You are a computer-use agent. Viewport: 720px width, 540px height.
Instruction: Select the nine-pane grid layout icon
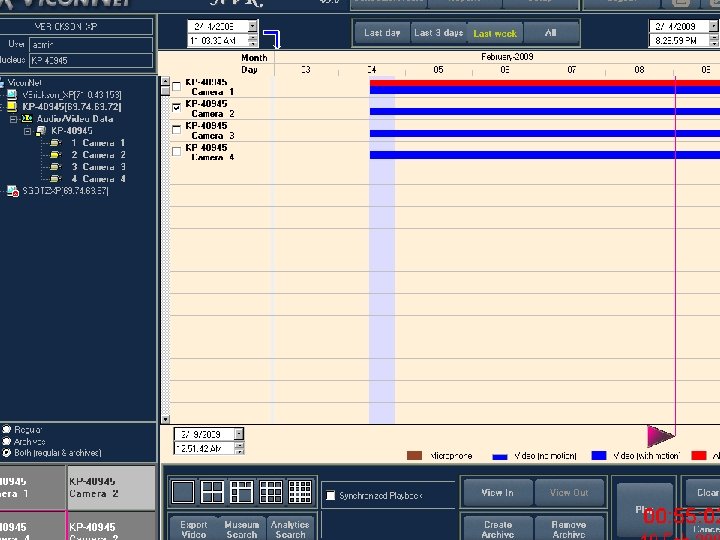click(x=271, y=492)
